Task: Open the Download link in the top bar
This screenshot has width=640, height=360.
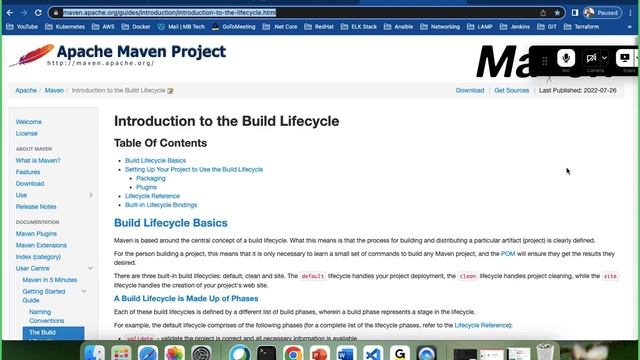Action: [x=470, y=90]
